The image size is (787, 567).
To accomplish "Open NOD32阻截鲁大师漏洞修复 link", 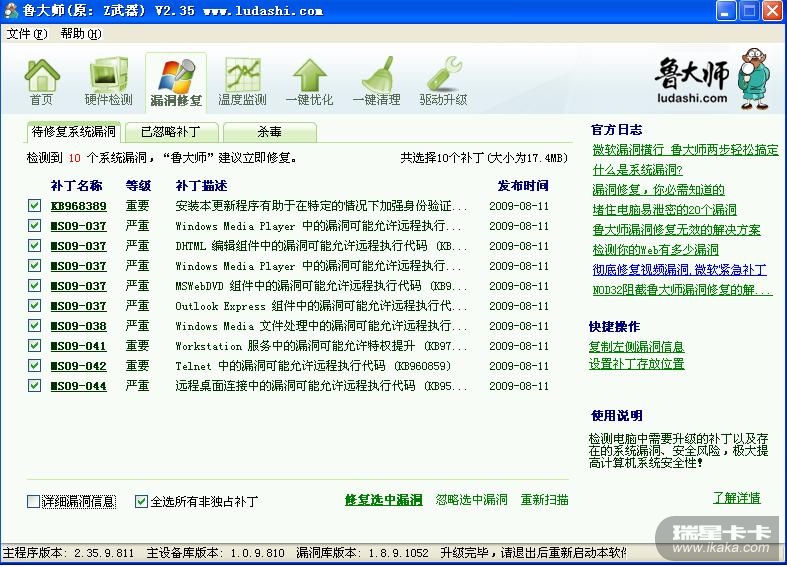I will coord(683,290).
